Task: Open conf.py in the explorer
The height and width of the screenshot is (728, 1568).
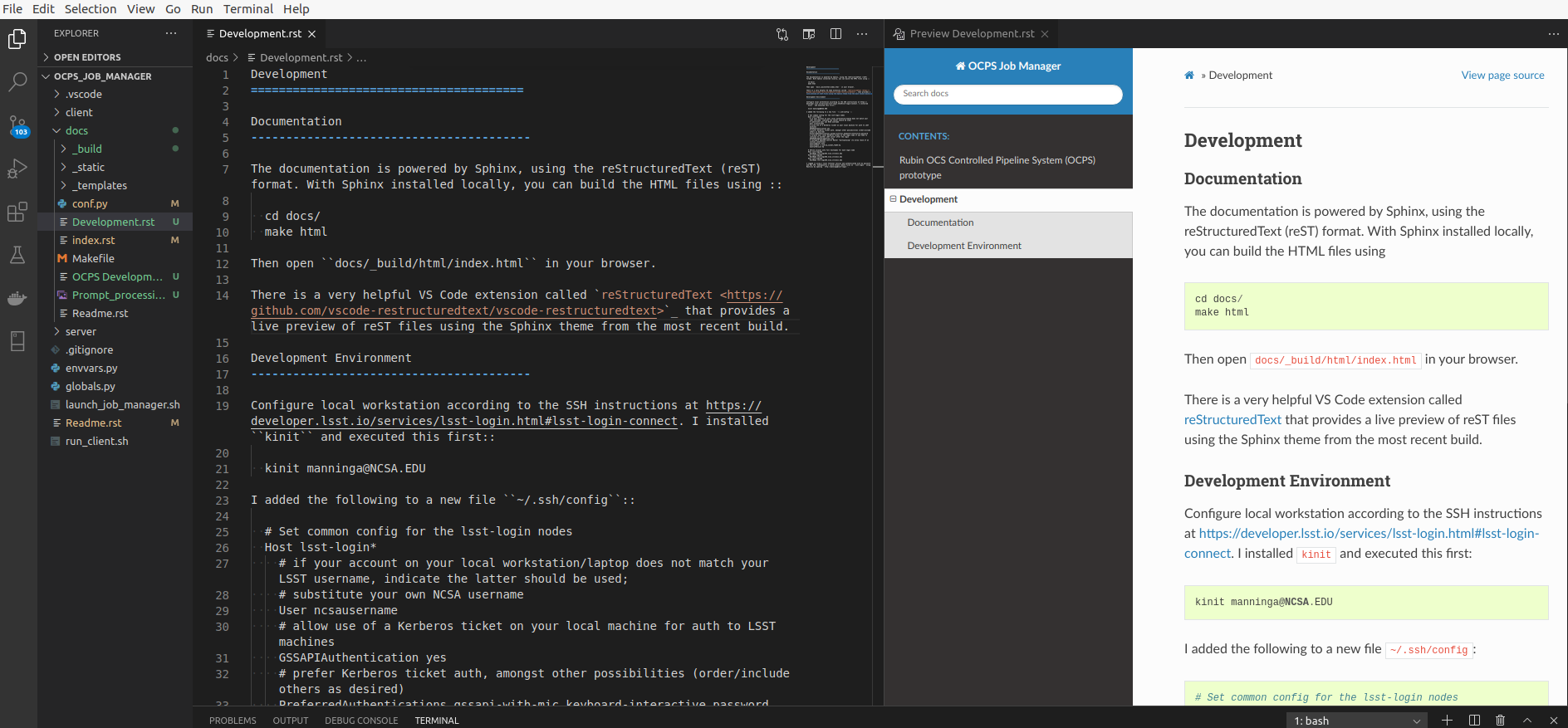Action: coord(115,203)
